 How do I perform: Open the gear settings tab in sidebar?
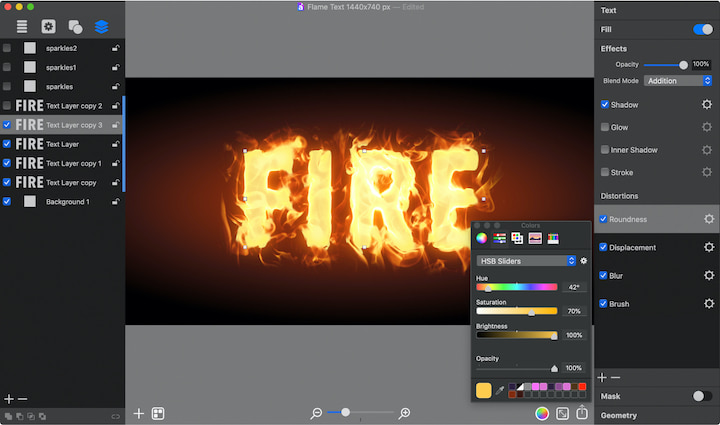48,27
